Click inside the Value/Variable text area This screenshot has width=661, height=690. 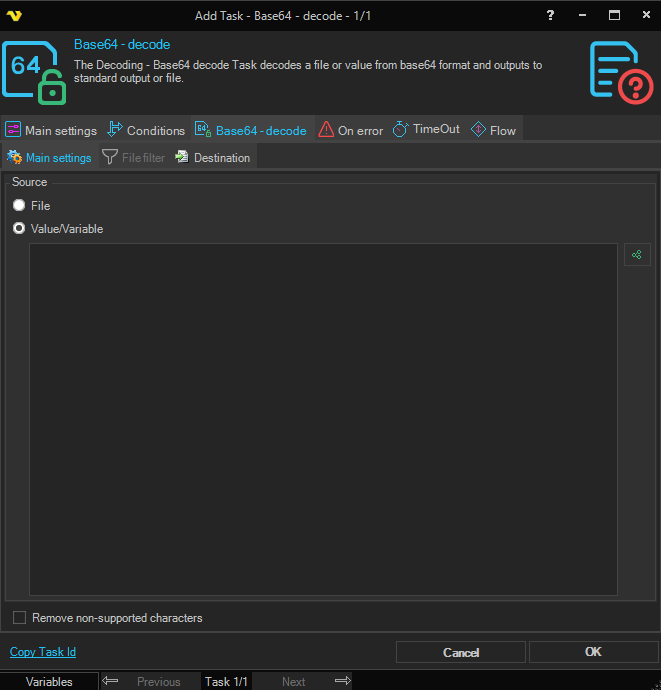click(x=323, y=418)
